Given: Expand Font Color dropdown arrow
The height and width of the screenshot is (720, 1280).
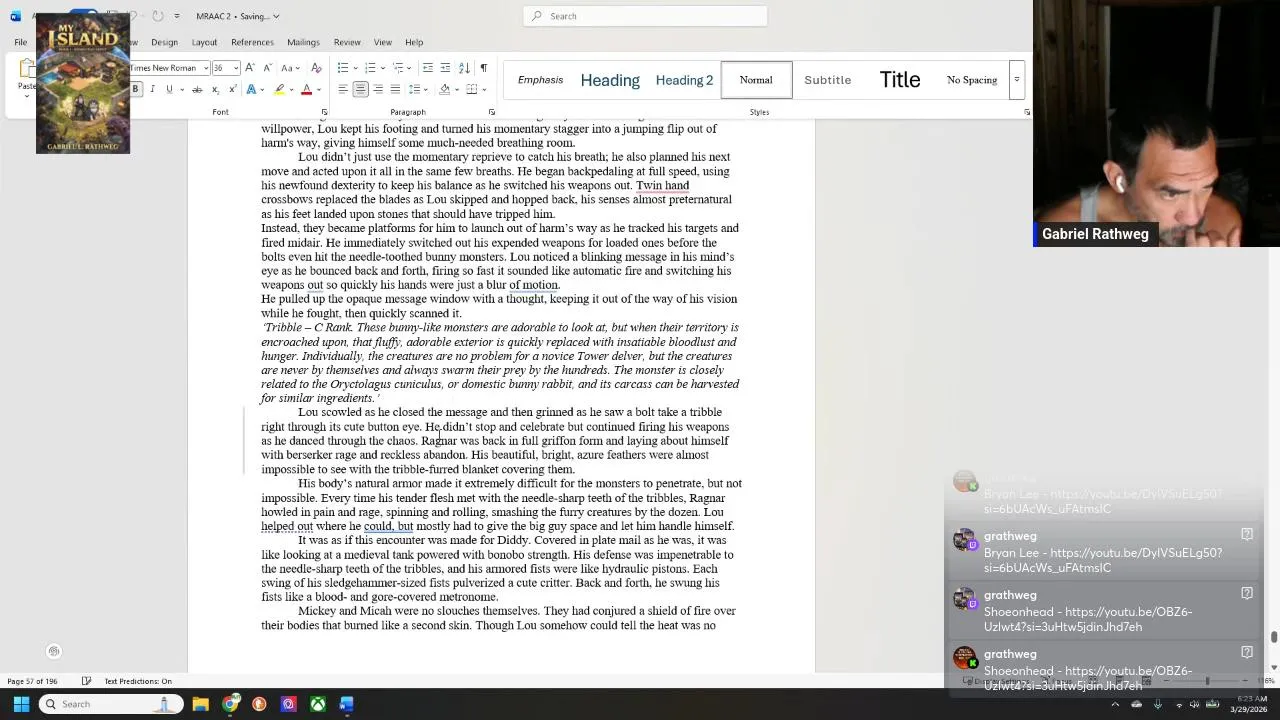Looking at the screenshot, I should coord(318,89).
